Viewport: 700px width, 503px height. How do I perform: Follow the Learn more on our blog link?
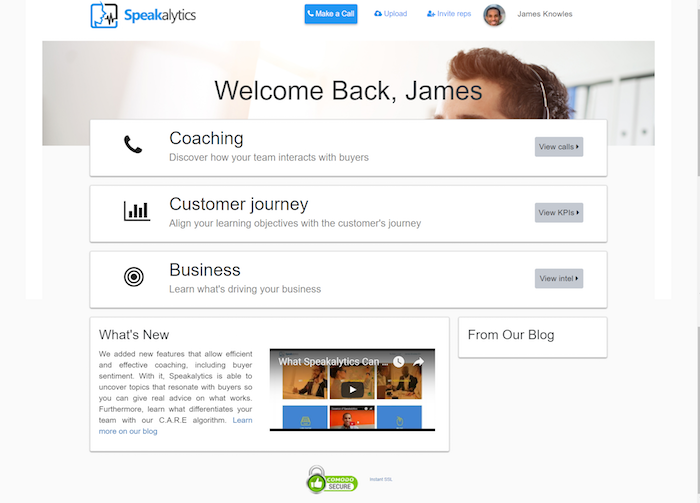coord(175,426)
